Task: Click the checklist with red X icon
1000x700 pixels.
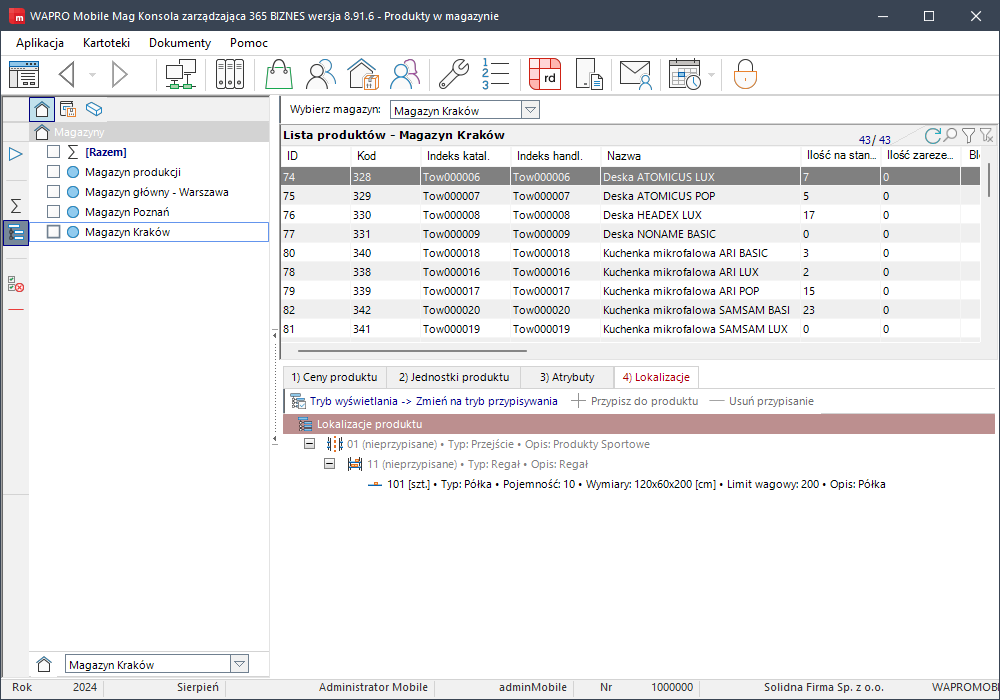Action: point(16,284)
